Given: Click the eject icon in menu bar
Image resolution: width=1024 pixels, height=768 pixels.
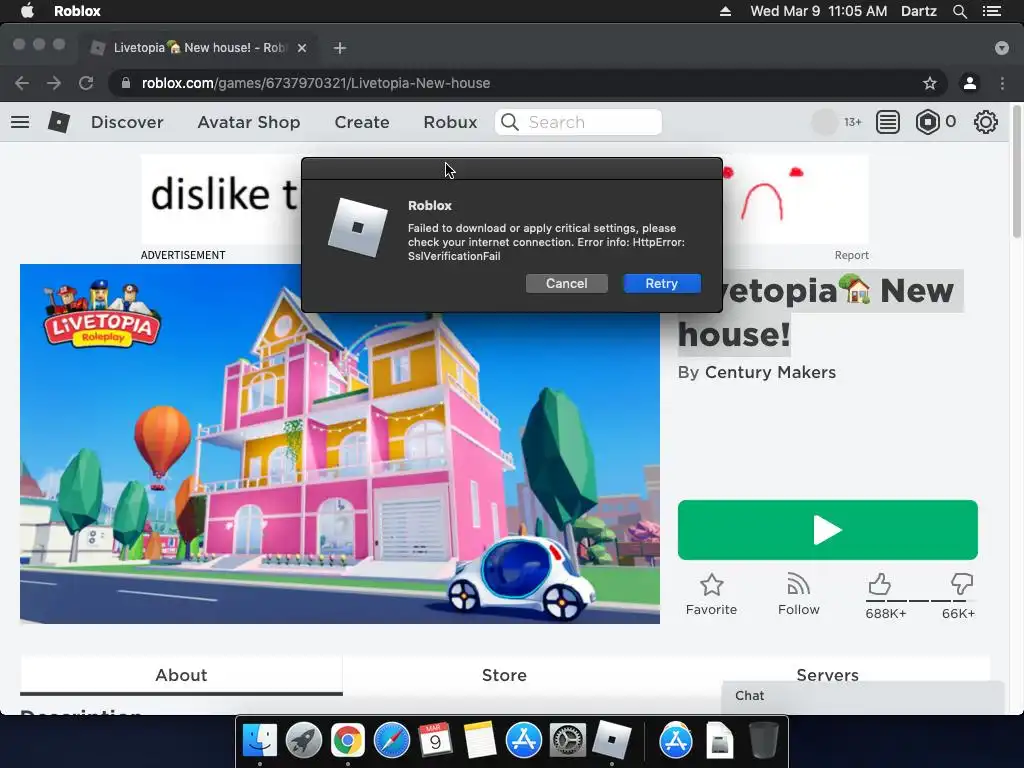Looking at the screenshot, I should click(x=725, y=11).
